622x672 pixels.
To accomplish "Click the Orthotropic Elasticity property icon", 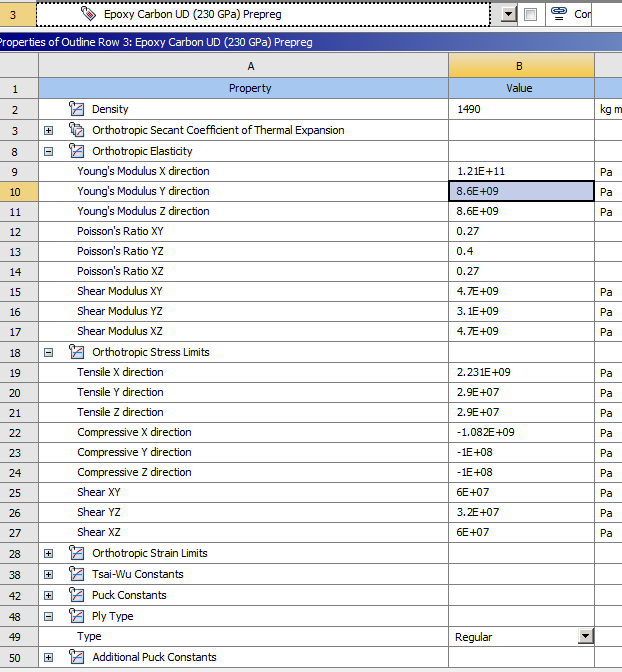I will click(x=77, y=151).
